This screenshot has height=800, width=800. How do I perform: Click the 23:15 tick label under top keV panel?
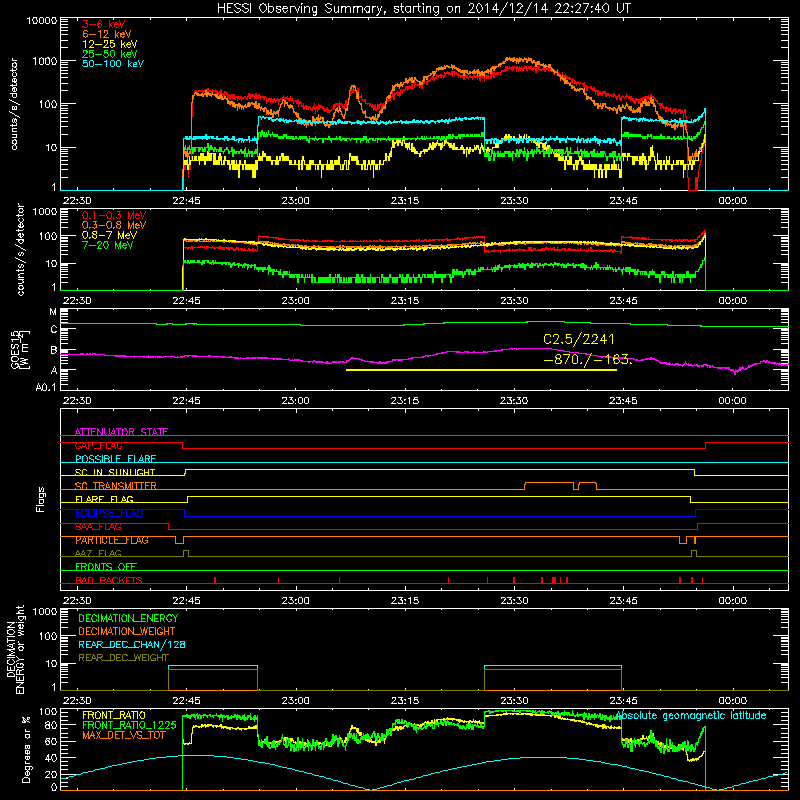pyautogui.click(x=405, y=201)
